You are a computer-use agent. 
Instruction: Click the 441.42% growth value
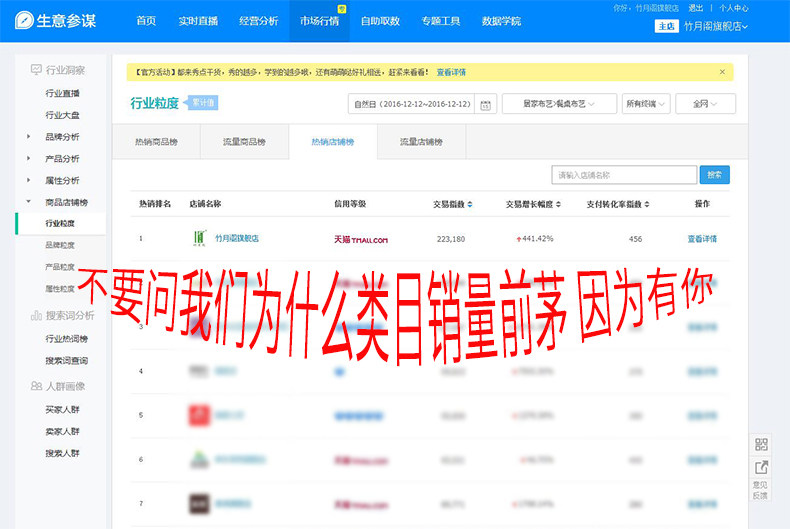535,238
